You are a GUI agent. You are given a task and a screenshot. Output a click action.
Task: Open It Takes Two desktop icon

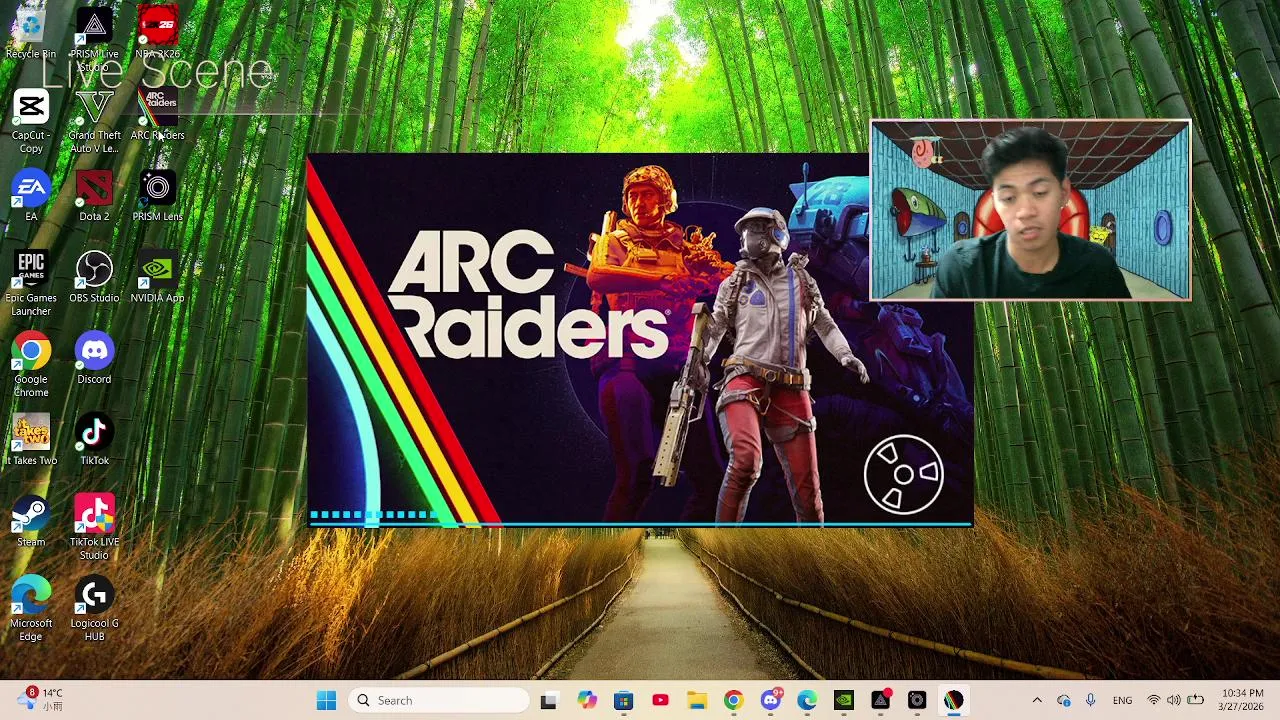click(31, 441)
